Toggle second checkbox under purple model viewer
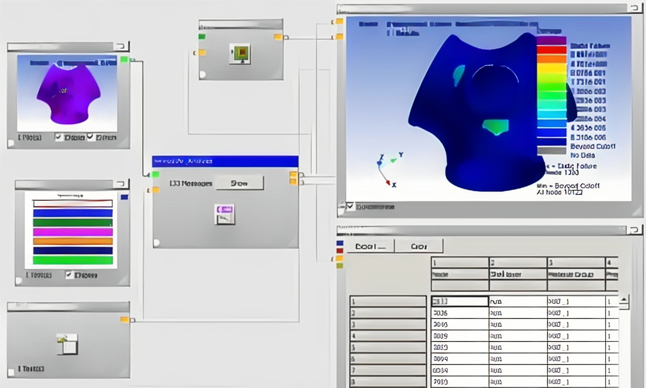Screen dimensions: 646x388 point(90,137)
